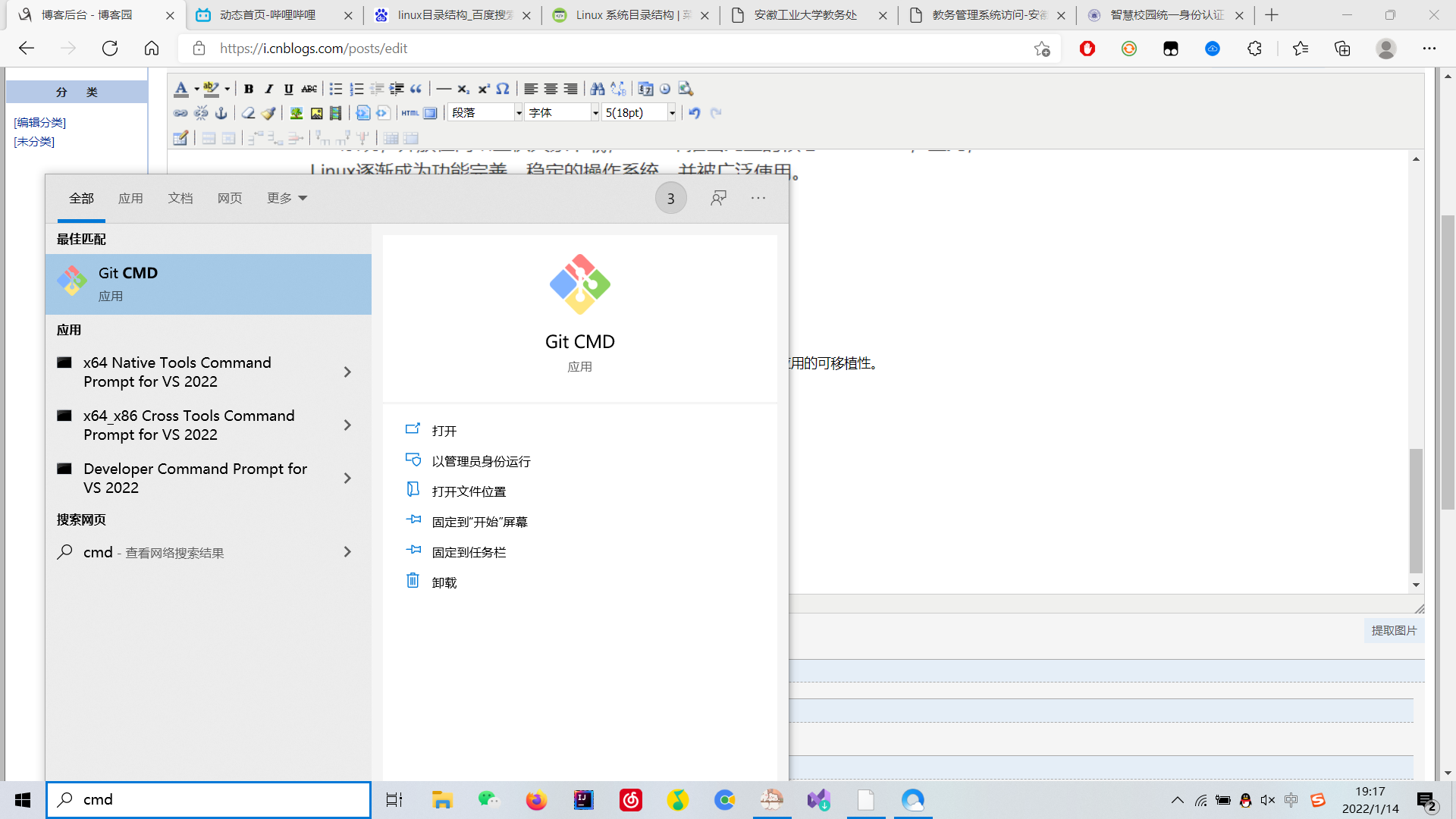Expand 更多 filter in search panel
The width and height of the screenshot is (1456, 819).
(287, 198)
